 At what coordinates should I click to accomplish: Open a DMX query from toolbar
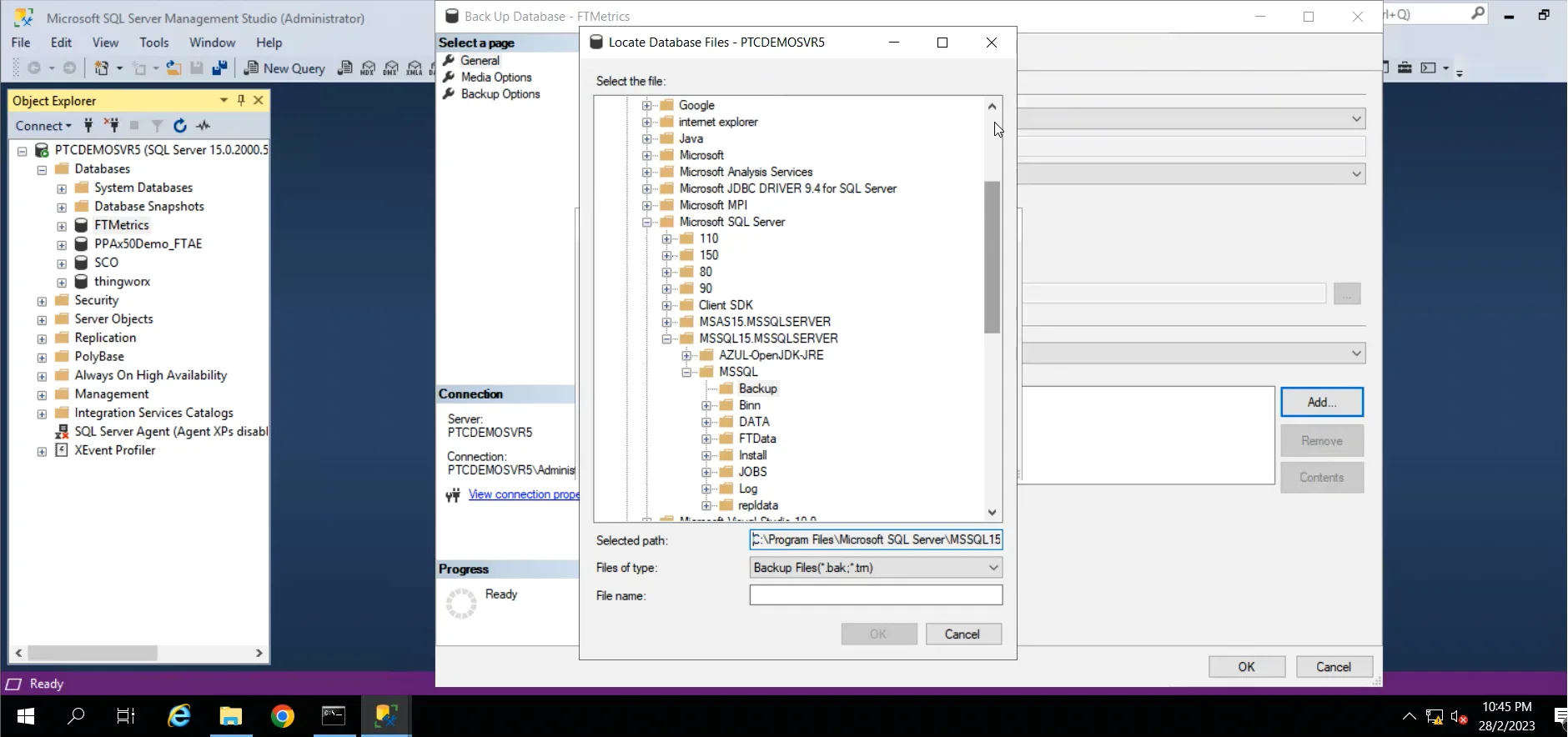point(391,68)
